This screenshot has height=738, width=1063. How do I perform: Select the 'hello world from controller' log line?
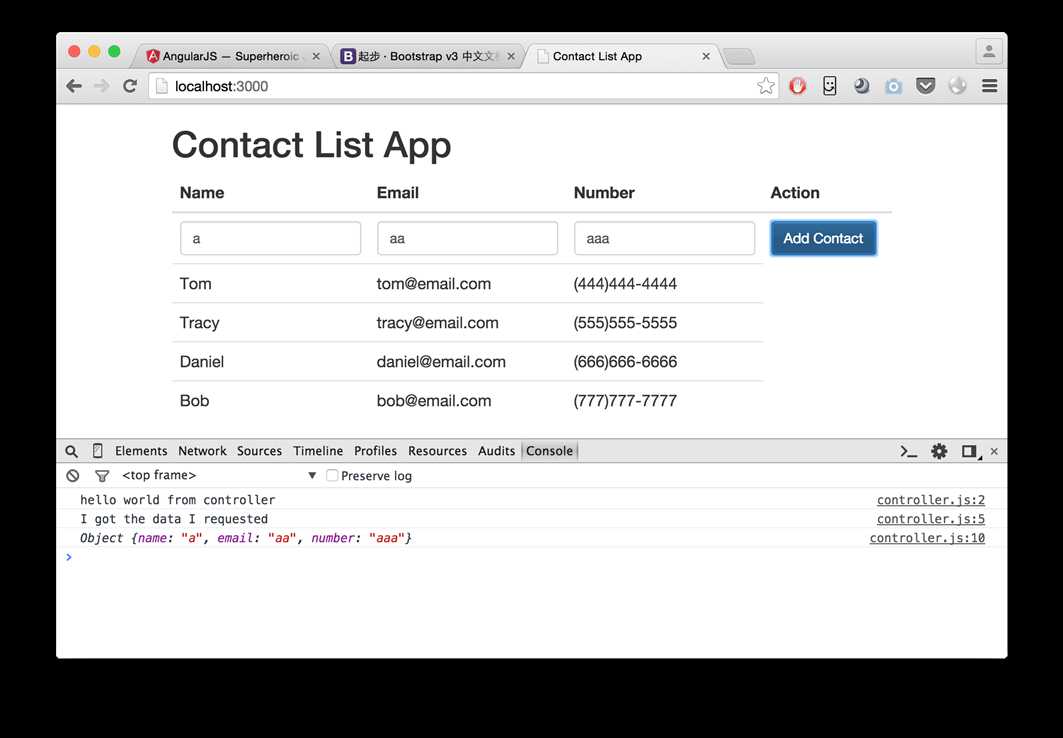click(x=178, y=500)
